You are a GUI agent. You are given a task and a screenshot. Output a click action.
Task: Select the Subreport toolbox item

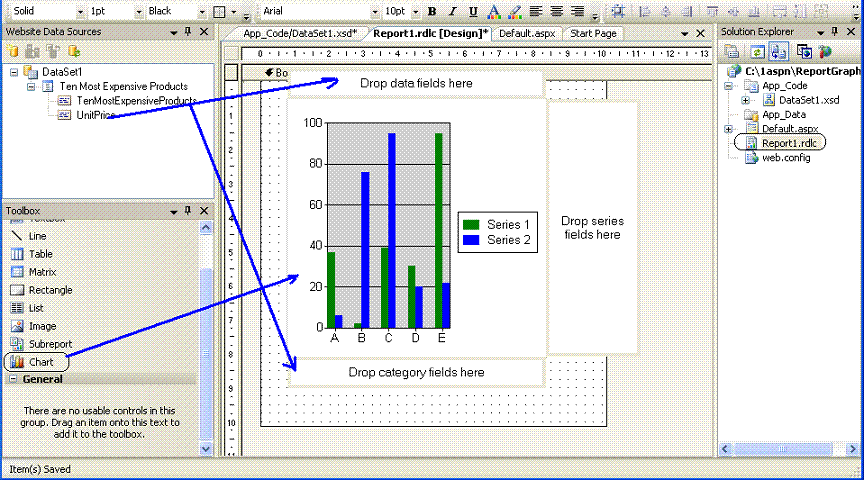click(x=50, y=344)
